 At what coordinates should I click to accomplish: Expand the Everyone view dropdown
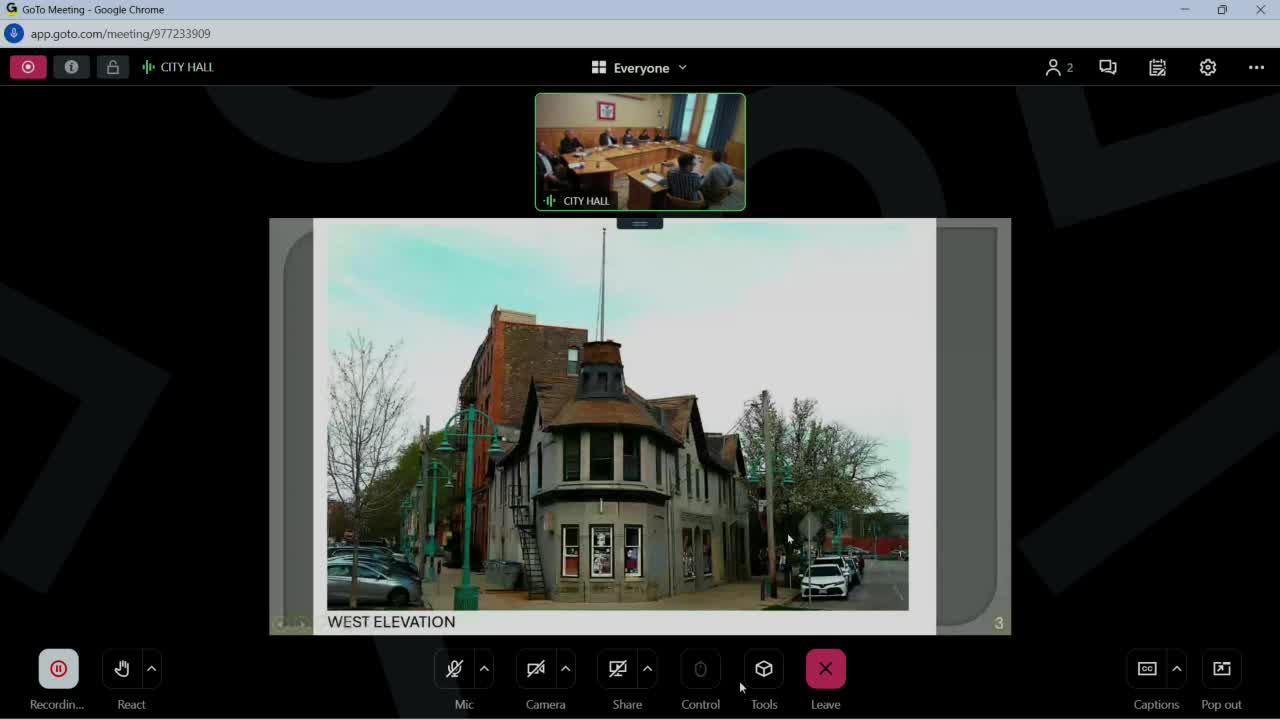point(640,68)
